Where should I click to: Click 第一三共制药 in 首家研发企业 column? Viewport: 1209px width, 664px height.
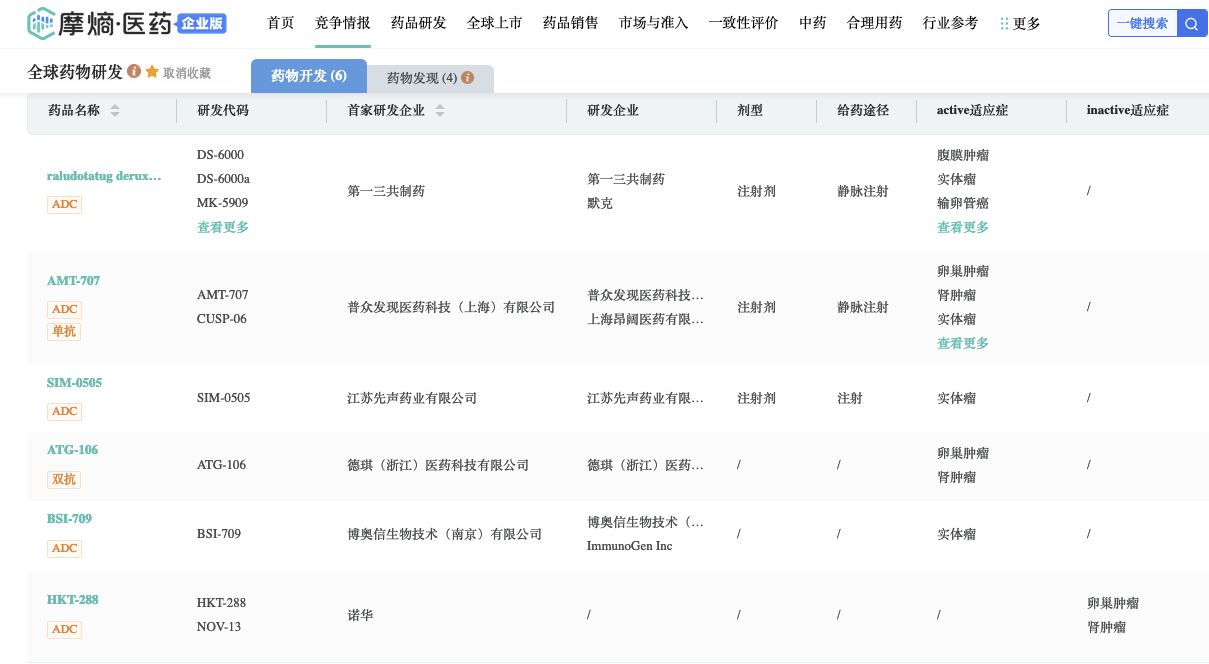coord(386,191)
